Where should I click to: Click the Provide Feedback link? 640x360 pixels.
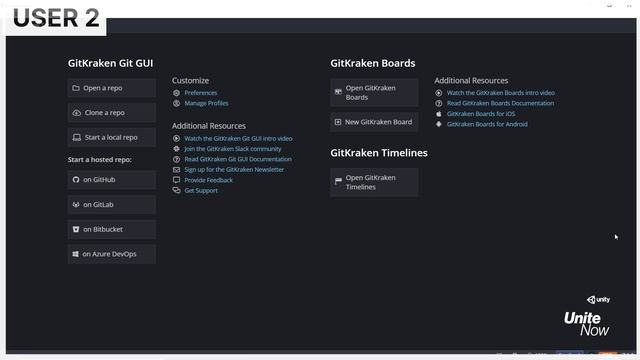pyautogui.click(x=208, y=180)
